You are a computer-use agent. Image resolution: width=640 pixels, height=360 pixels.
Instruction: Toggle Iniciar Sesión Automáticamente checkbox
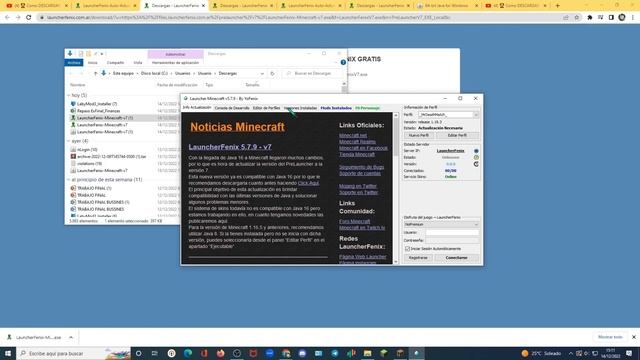coord(407,249)
